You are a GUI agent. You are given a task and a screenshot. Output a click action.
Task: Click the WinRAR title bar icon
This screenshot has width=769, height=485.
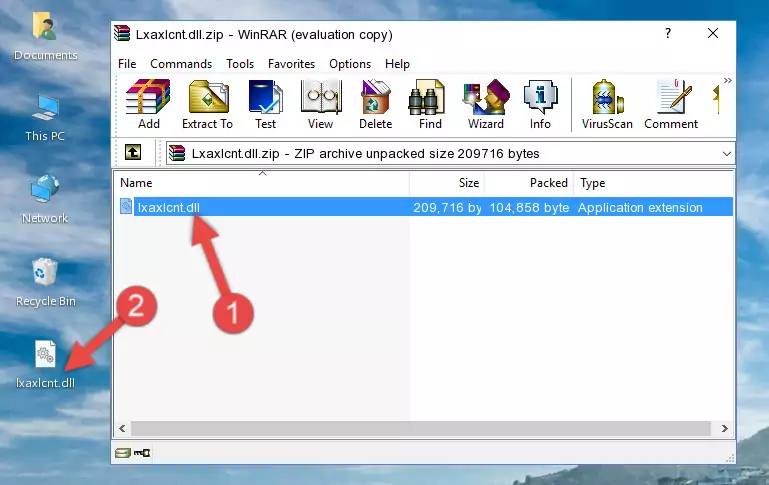pyautogui.click(x=122, y=34)
